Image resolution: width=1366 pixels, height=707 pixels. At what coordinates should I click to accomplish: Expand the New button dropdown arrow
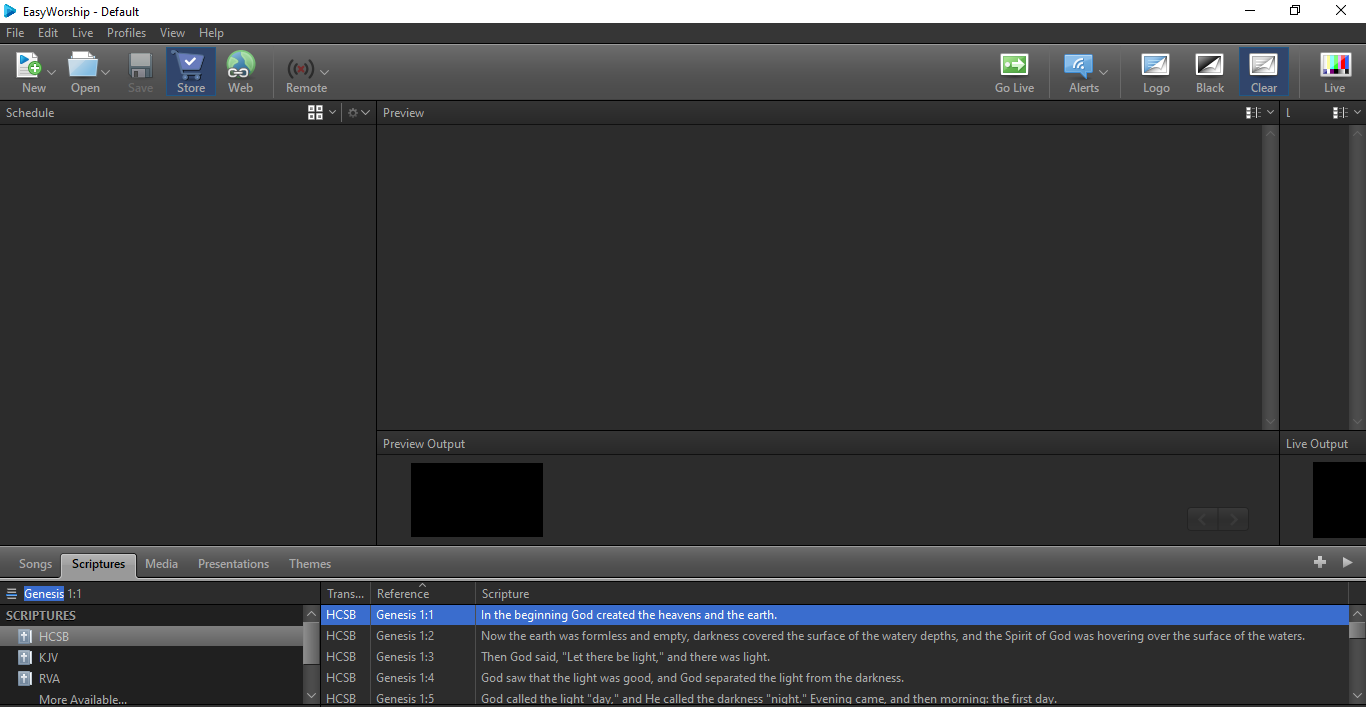tap(51, 72)
